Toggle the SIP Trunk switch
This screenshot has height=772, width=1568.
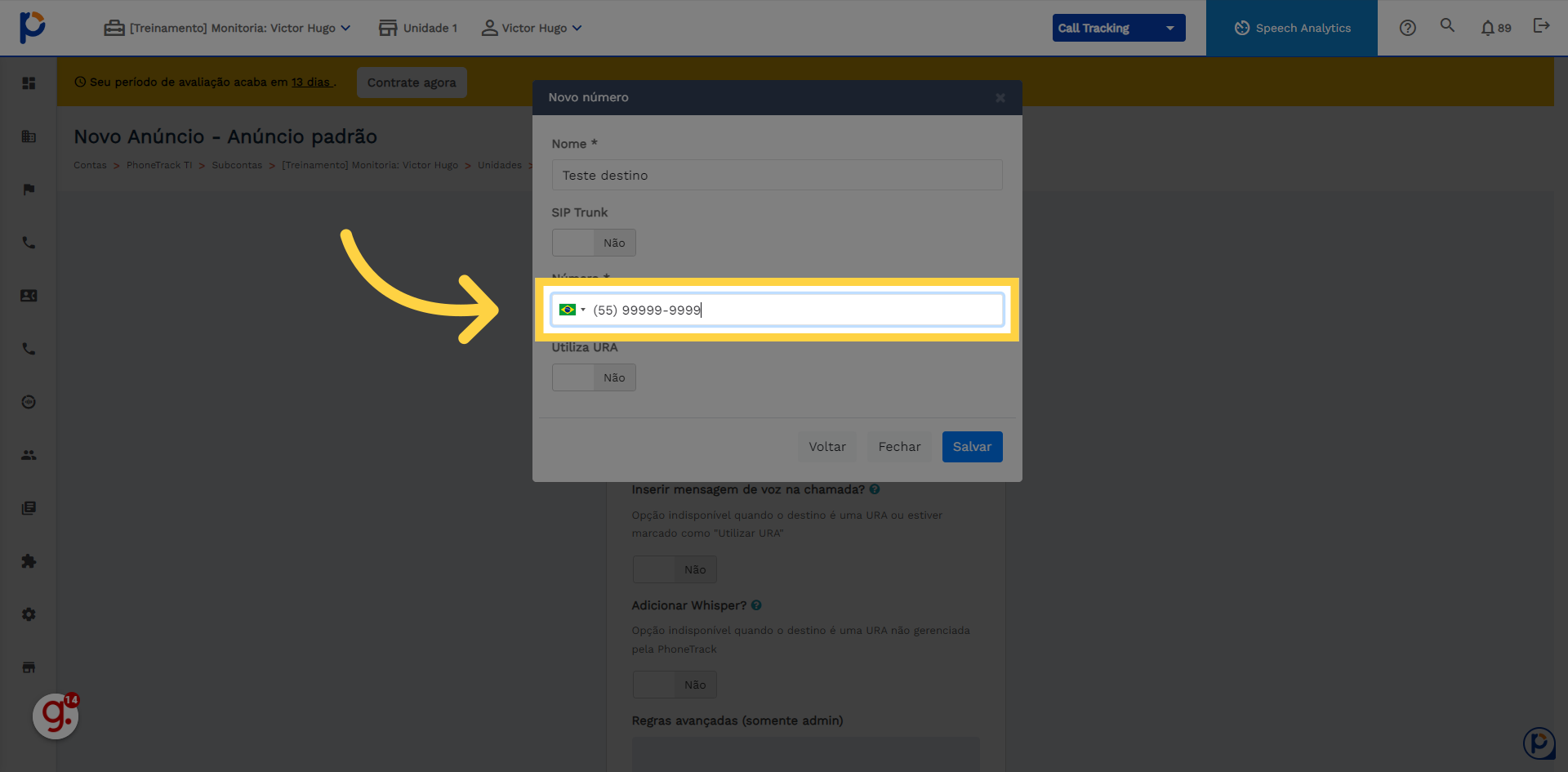coord(594,243)
